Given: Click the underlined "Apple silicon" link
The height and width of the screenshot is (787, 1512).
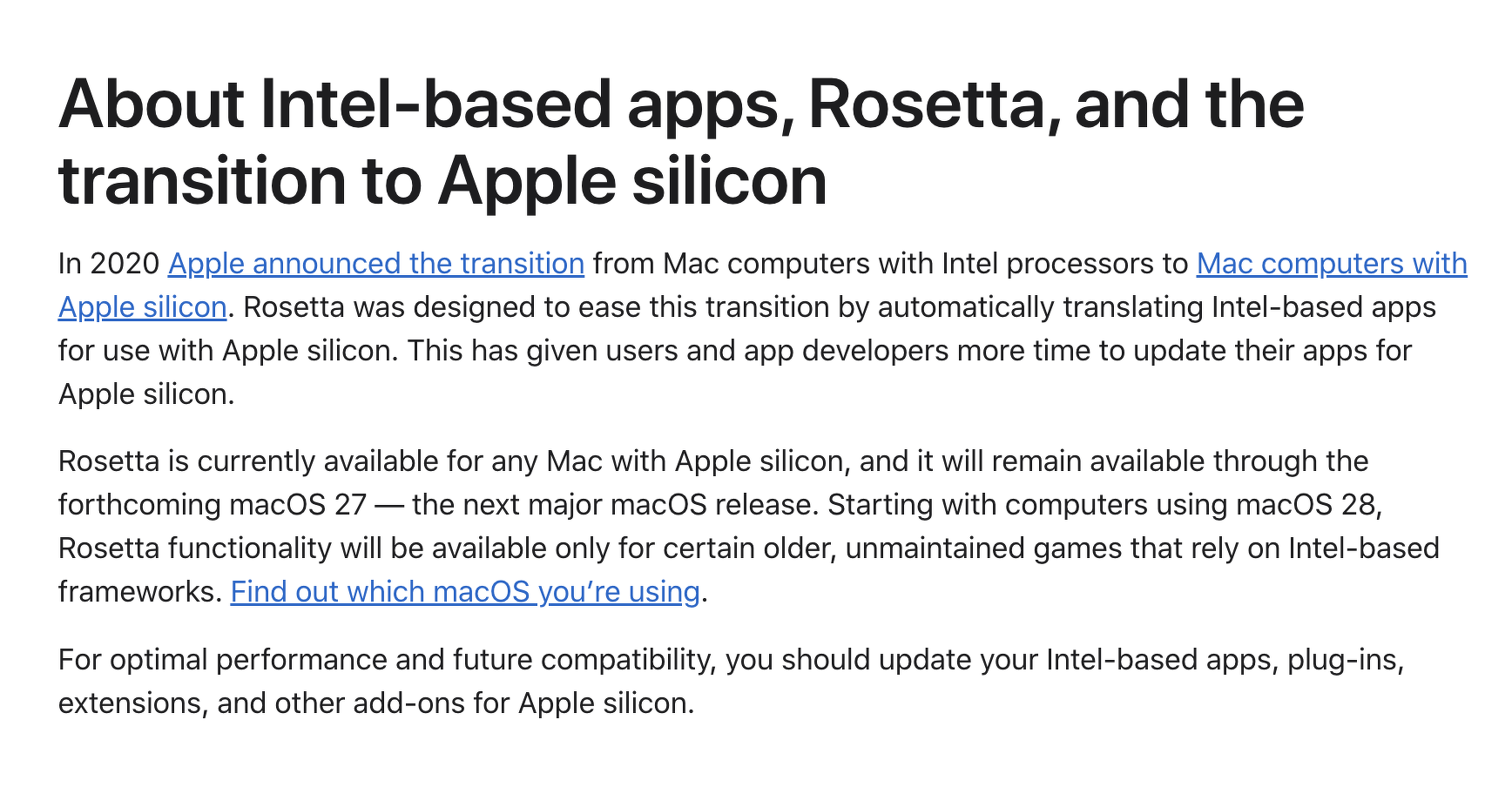Looking at the screenshot, I should point(142,307).
